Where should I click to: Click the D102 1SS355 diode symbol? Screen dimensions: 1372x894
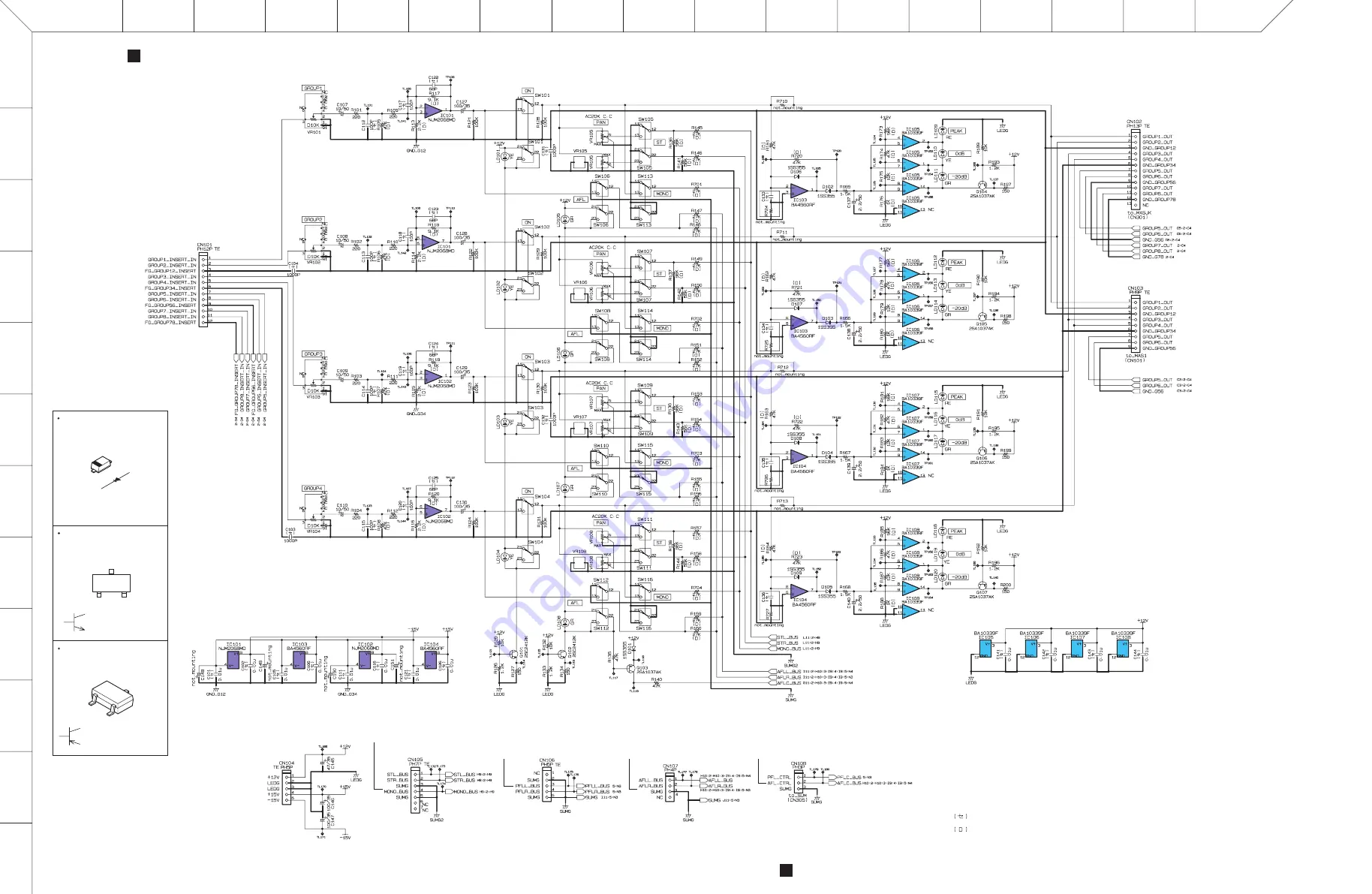coord(826,191)
